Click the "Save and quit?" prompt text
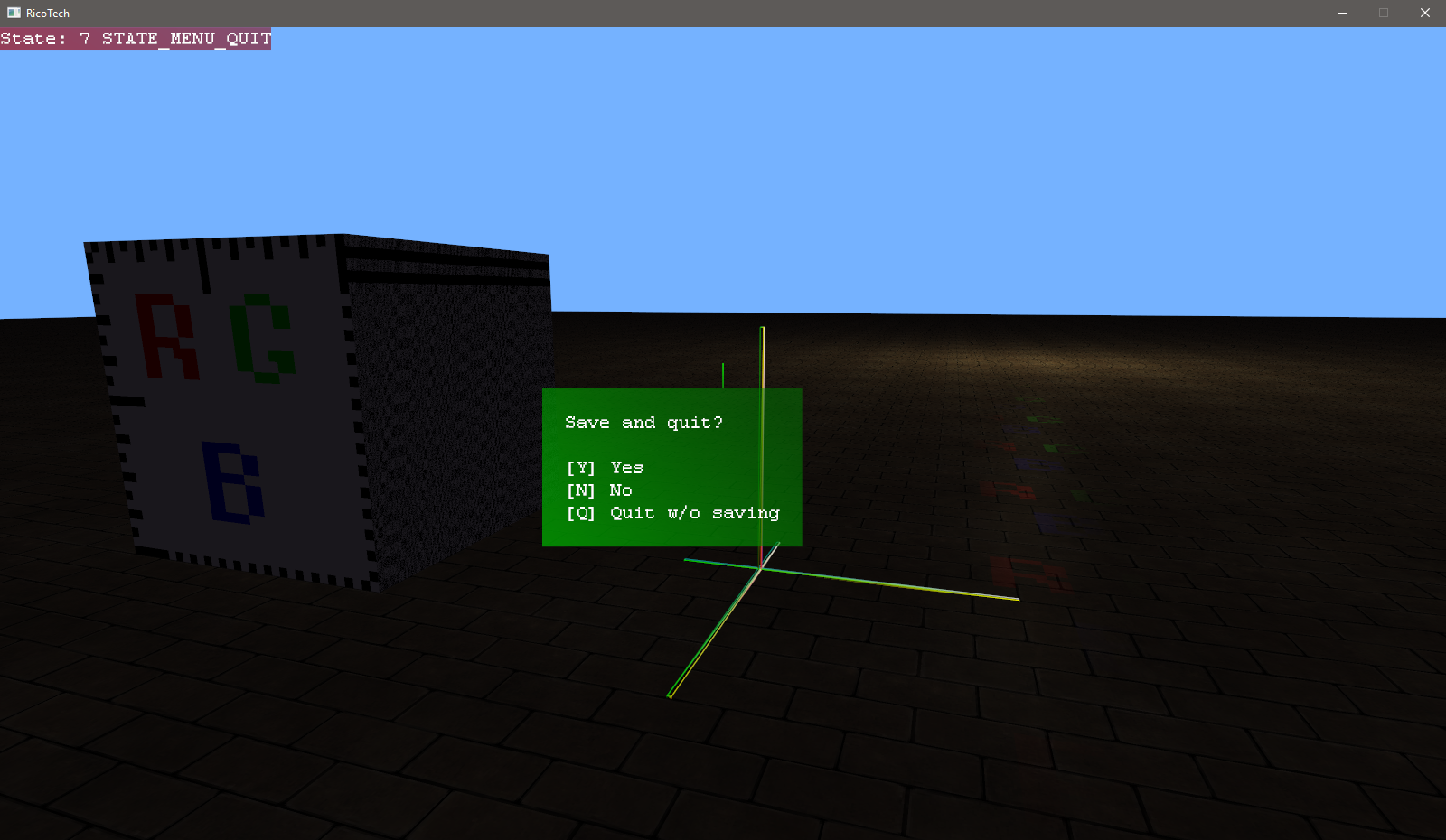1446x840 pixels. (x=643, y=423)
